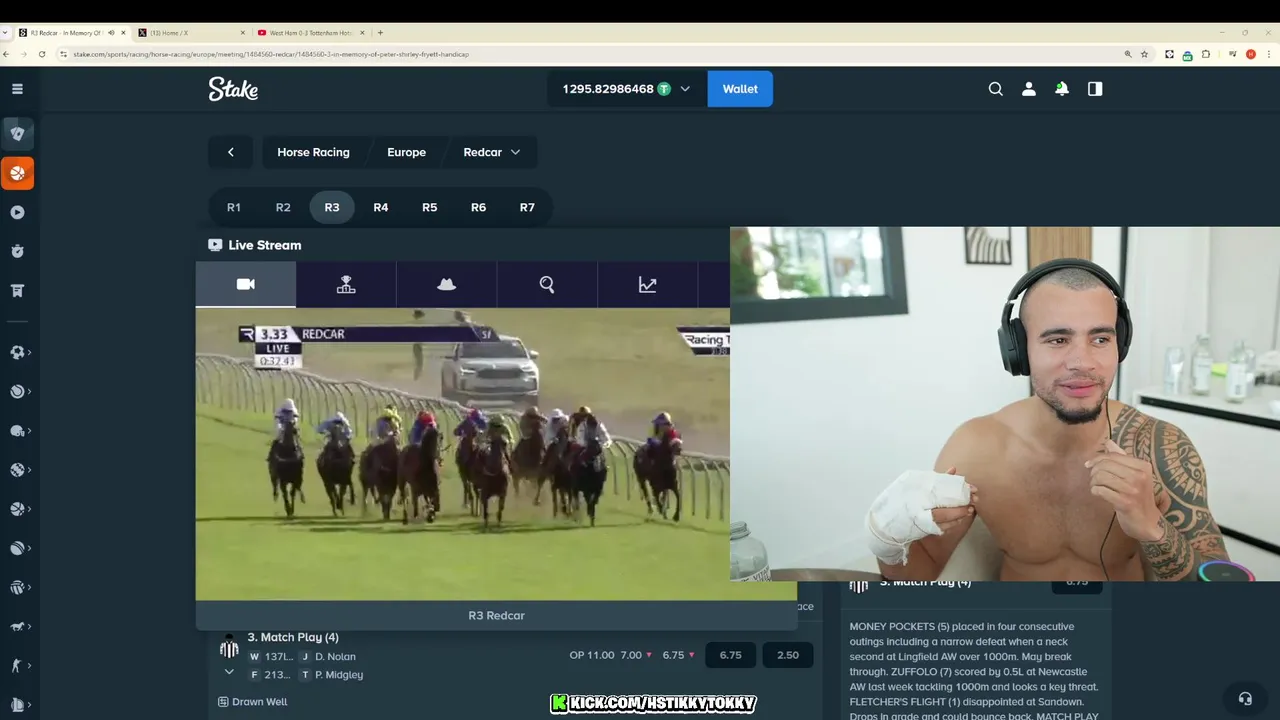Screen dimensions: 1280x720
Task: Click the Europe breadcrumb
Action: point(406,152)
